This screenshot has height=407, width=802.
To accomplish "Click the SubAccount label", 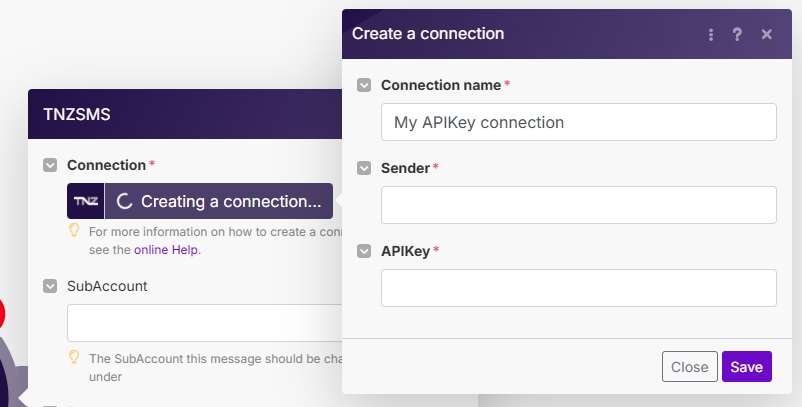I will pos(107,286).
